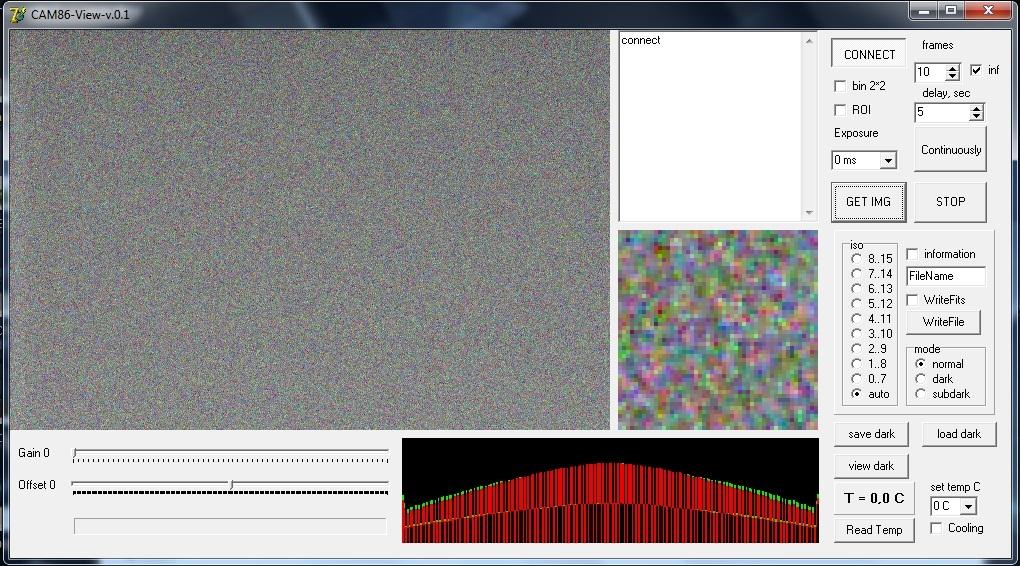
Task: Decrease frames count with down arrow
Action: [x=952, y=75]
